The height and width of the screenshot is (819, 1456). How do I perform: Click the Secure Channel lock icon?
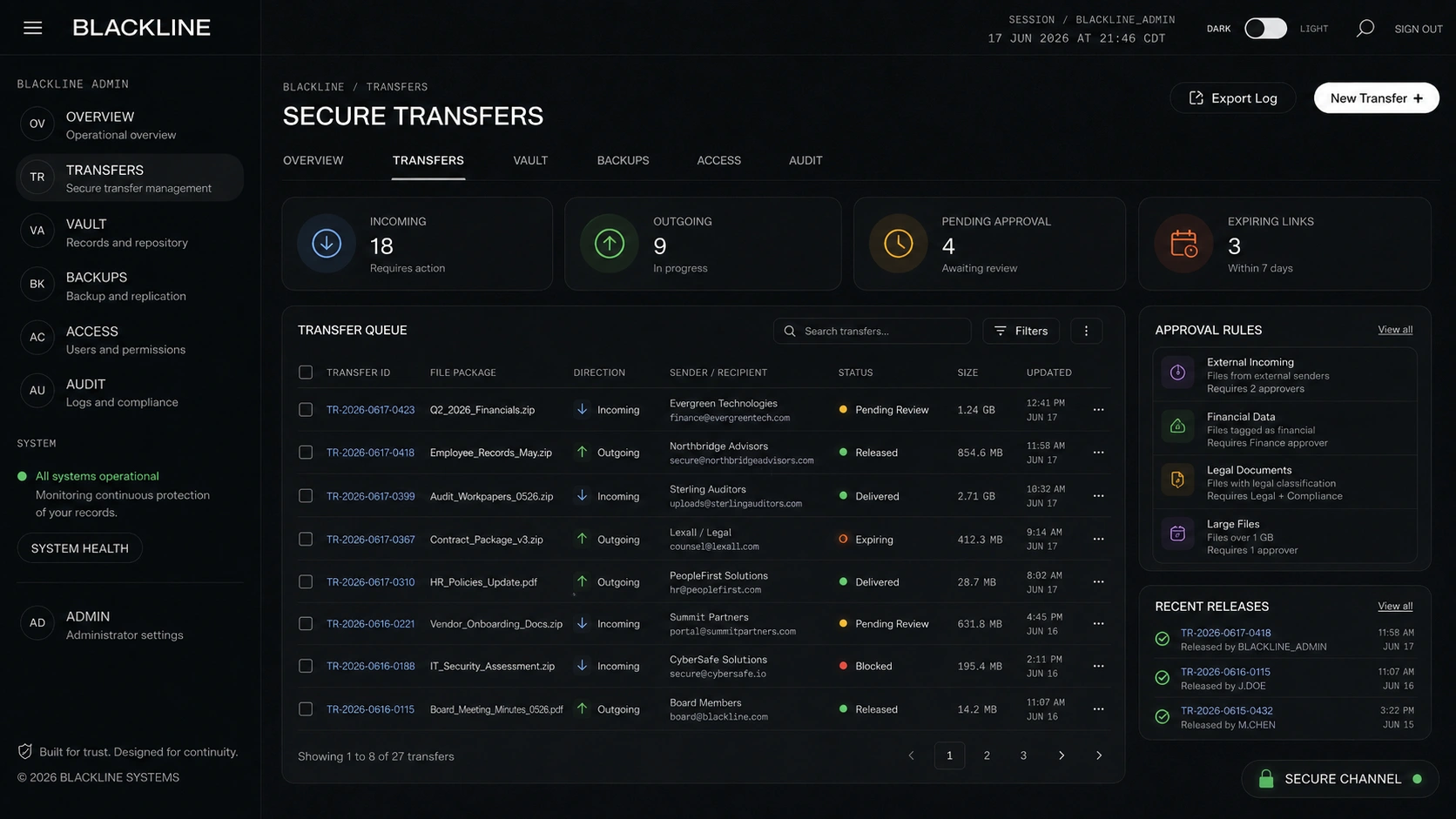click(x=1266, y=779)
